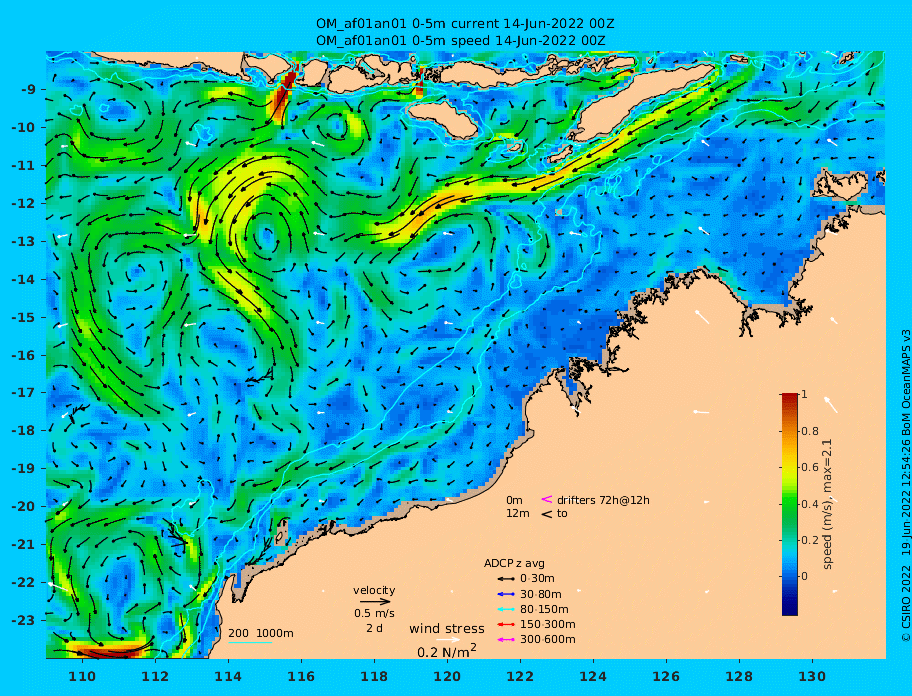912x696 pixels.
Task: Click the '0-30m' ADCP depth label
Action: point(537,579)
